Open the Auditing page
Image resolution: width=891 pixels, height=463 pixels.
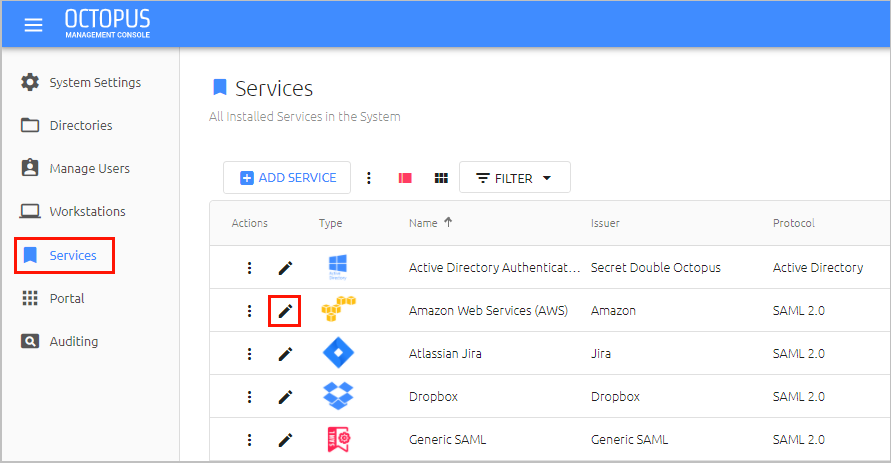(x=59, y=341)
